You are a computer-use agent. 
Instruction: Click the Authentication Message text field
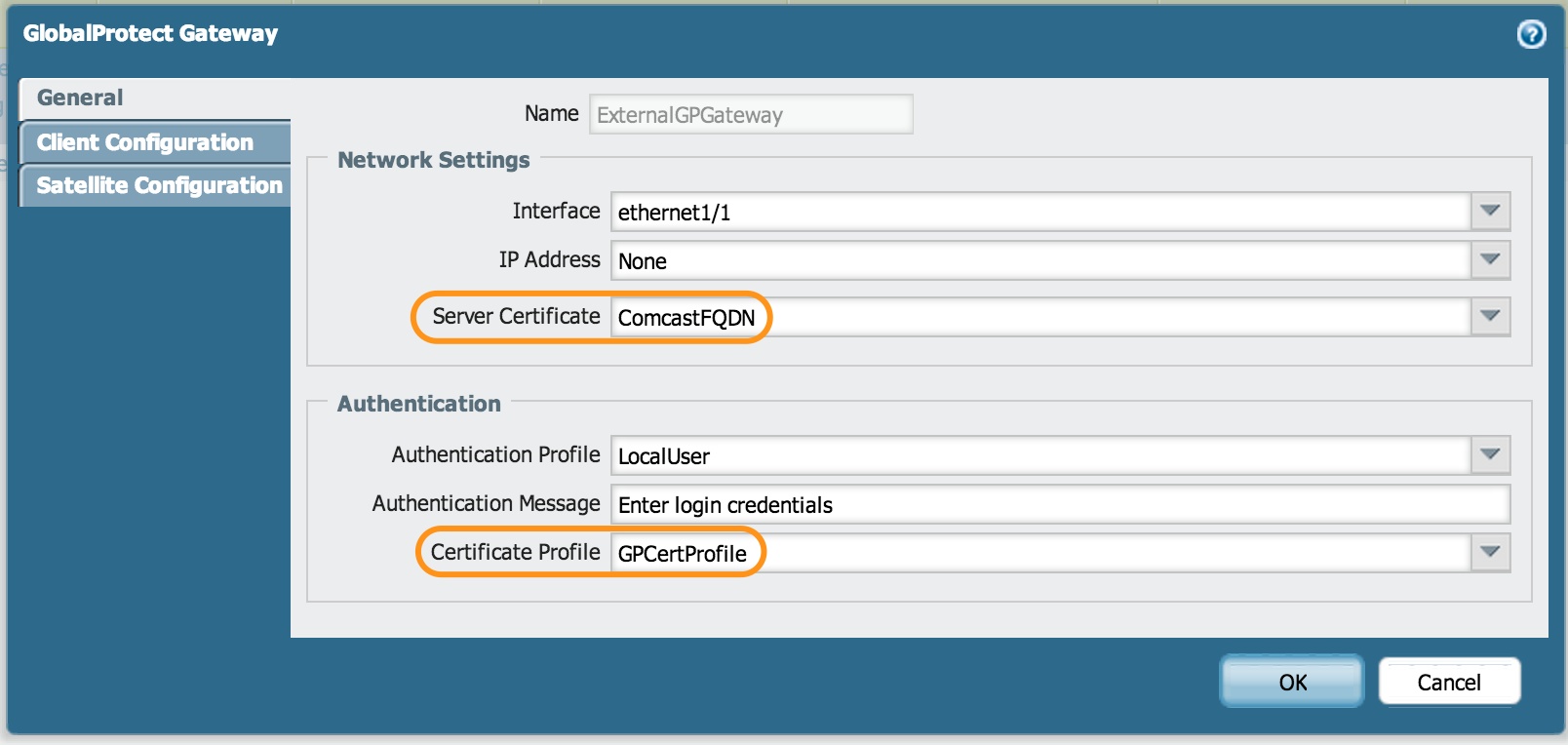point(1059,504)
